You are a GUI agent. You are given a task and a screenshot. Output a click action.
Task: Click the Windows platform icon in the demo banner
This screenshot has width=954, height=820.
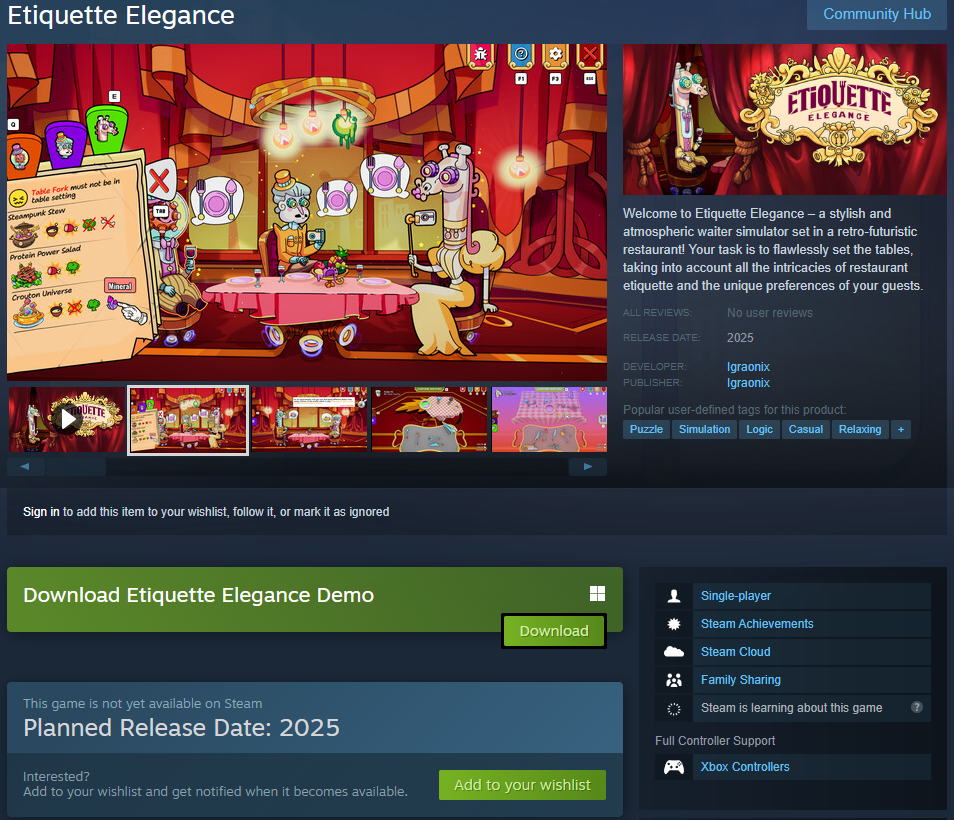click(597, 594)
